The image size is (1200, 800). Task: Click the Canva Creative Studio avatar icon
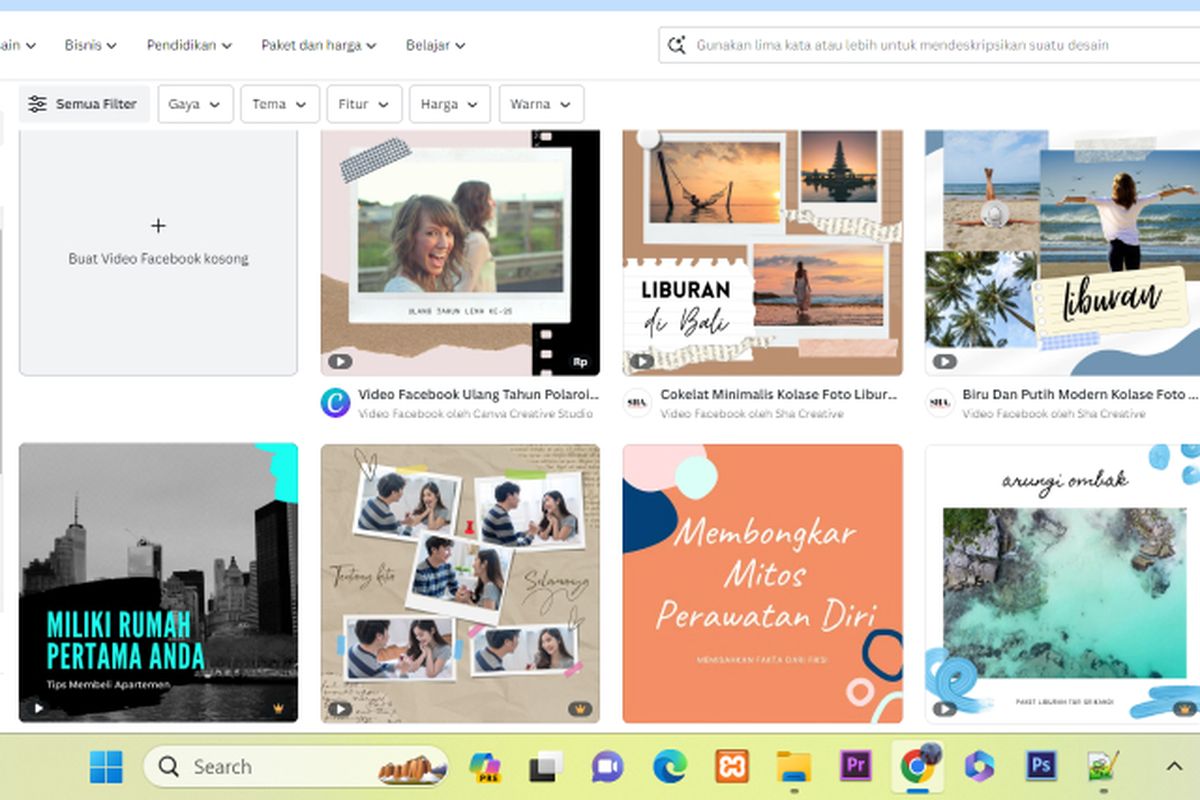point(335,403)
